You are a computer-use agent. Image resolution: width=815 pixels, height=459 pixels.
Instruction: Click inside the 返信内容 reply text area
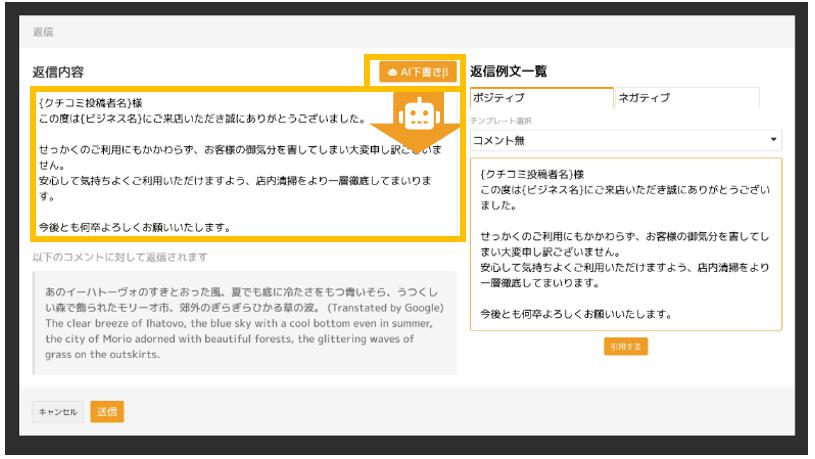coord(247,164)
